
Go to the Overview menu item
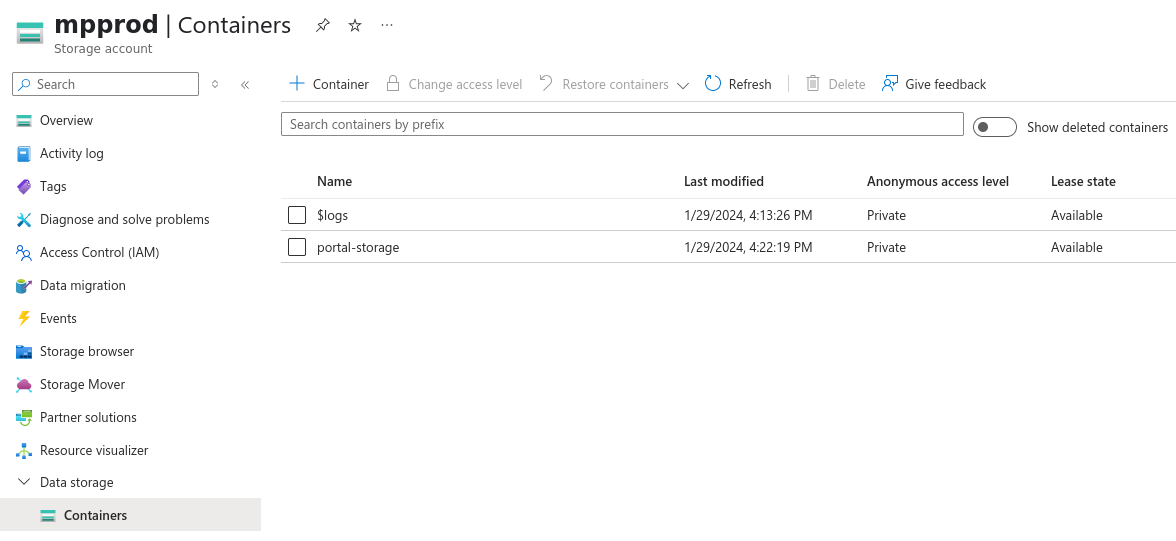coord(66,120)
